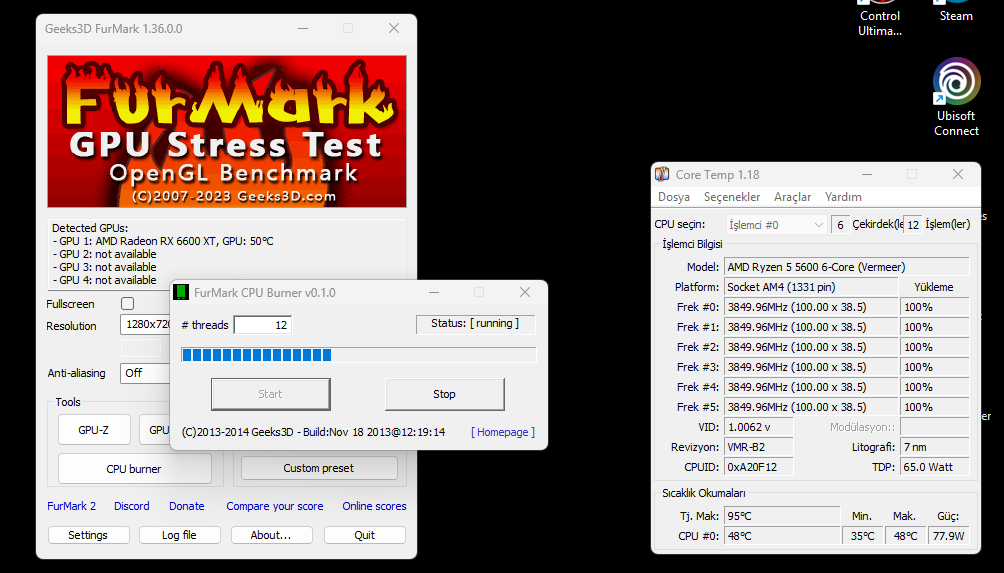Open FurMark Settings
This screenshot has width=1004, height=573.
88,535
